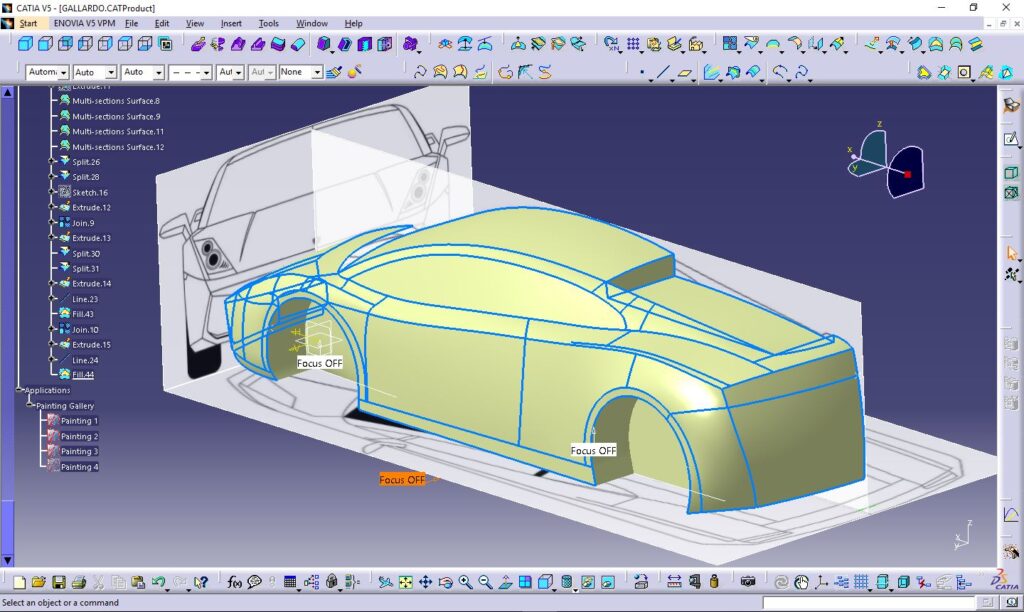This screenshot has height=612, width=1024.
Task: Open the Tools menu
Action: point(268,23)
